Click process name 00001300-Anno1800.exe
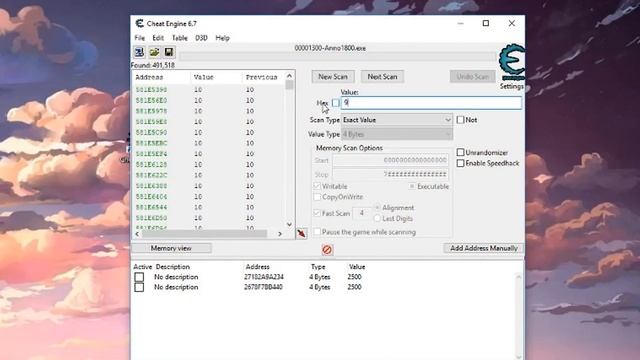The width and height of the screenshot is (640, 360). pos(330,48)
